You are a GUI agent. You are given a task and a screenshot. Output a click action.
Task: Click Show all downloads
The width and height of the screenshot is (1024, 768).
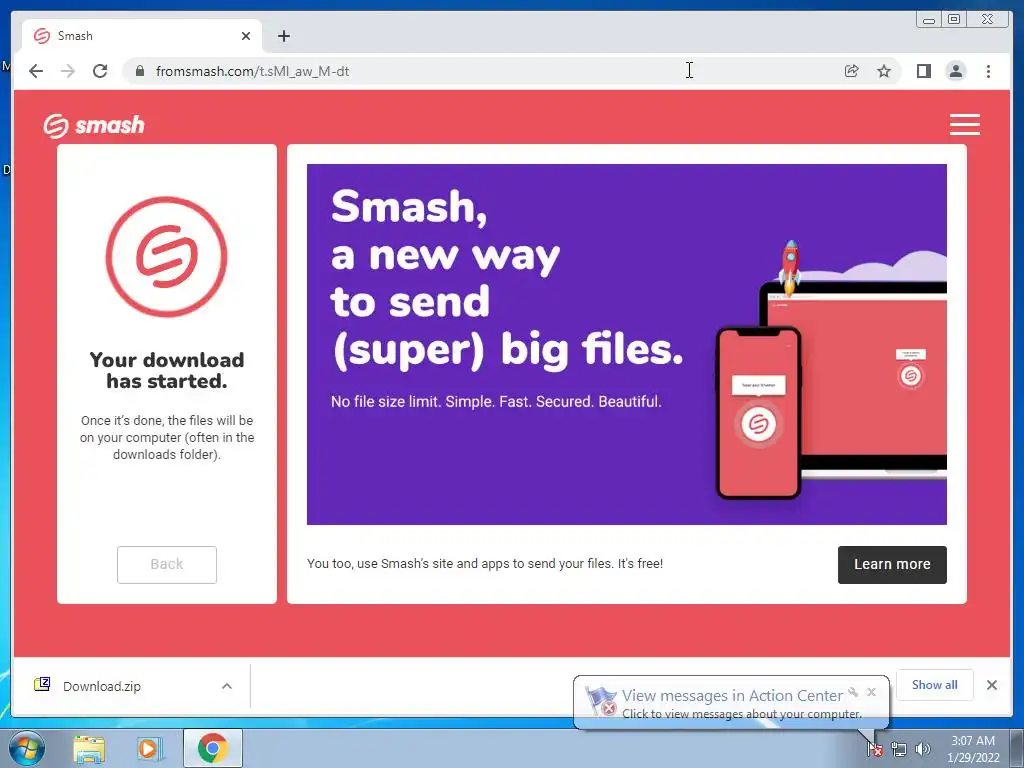point(935,684)
